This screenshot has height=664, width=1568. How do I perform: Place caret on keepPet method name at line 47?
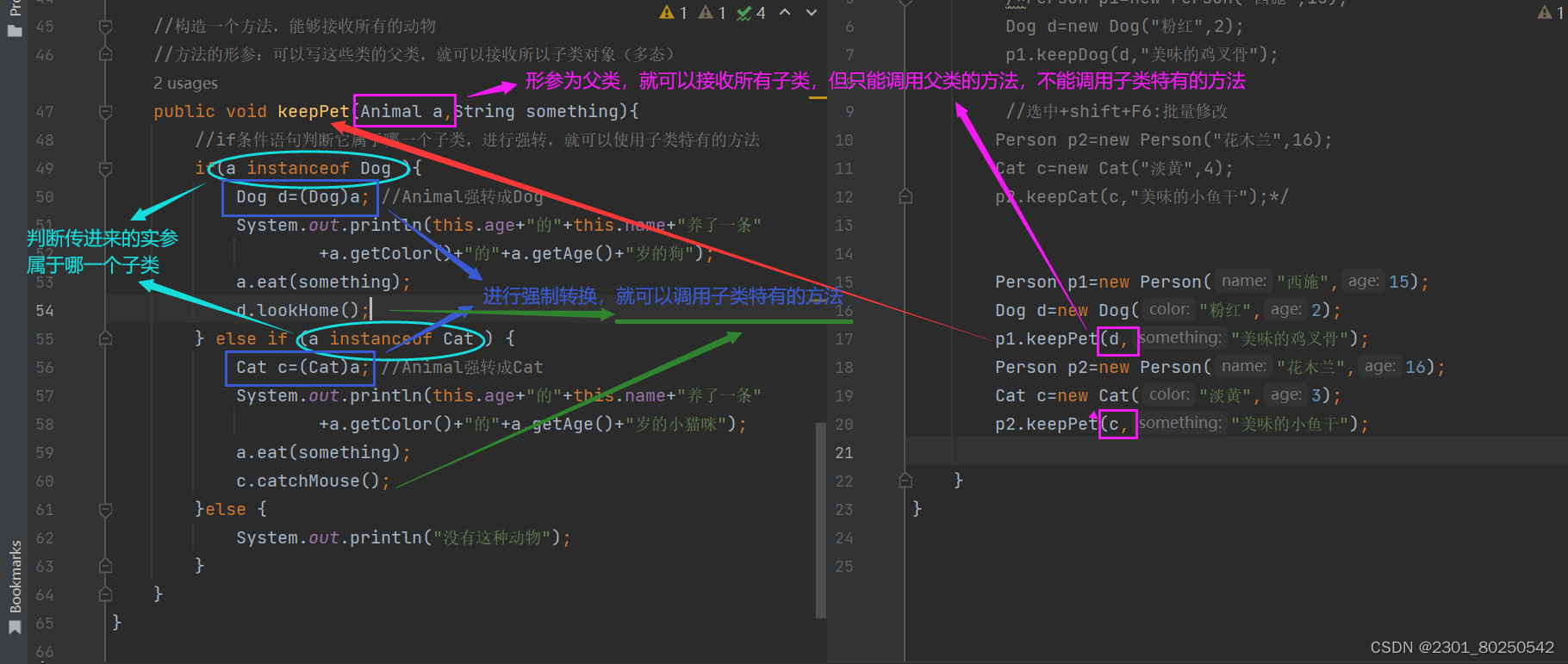tap(314, 112)
